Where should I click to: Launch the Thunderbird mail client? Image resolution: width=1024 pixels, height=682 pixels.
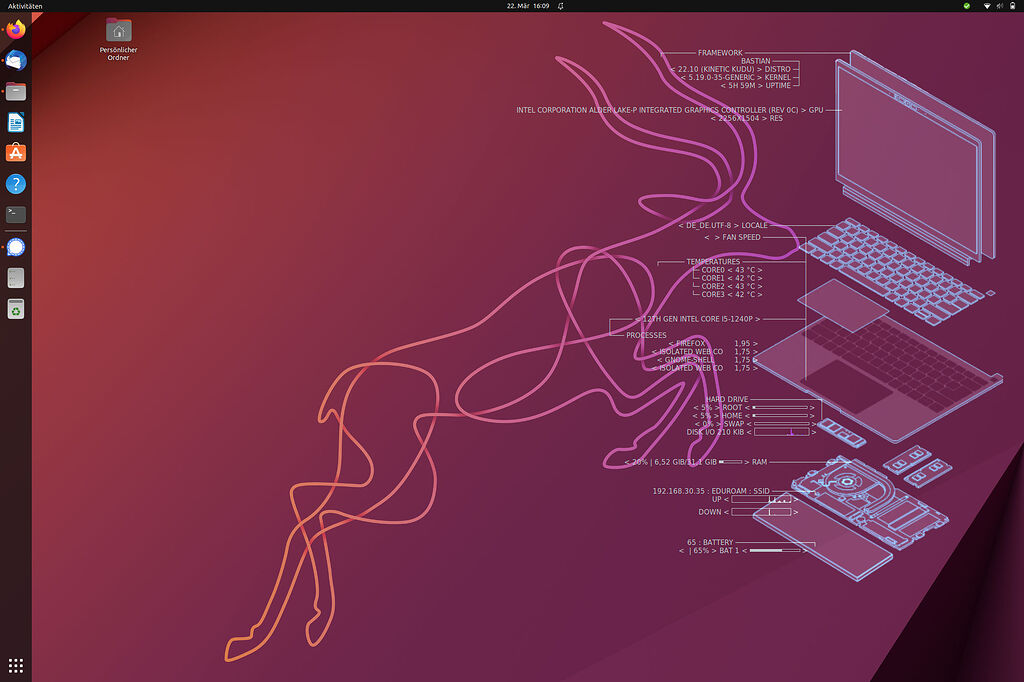14,60
